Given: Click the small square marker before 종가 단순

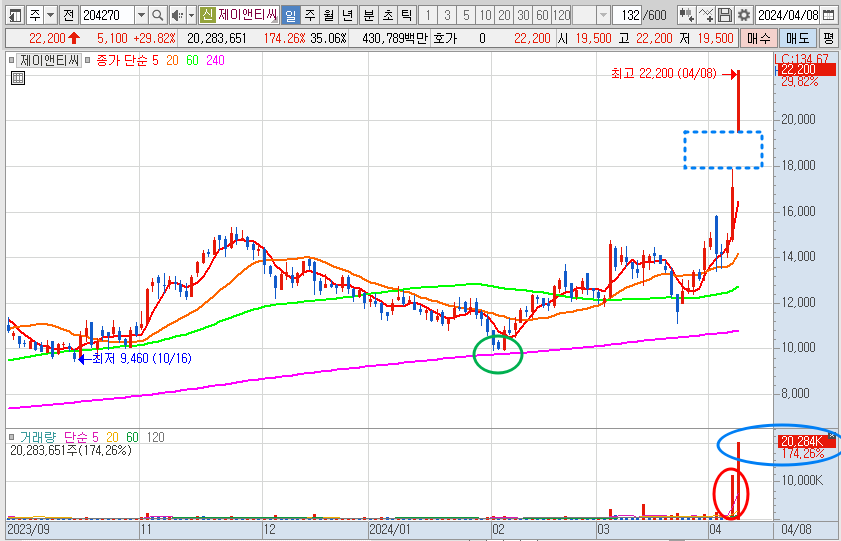Looking at the screenshot, I should [88, 61].
